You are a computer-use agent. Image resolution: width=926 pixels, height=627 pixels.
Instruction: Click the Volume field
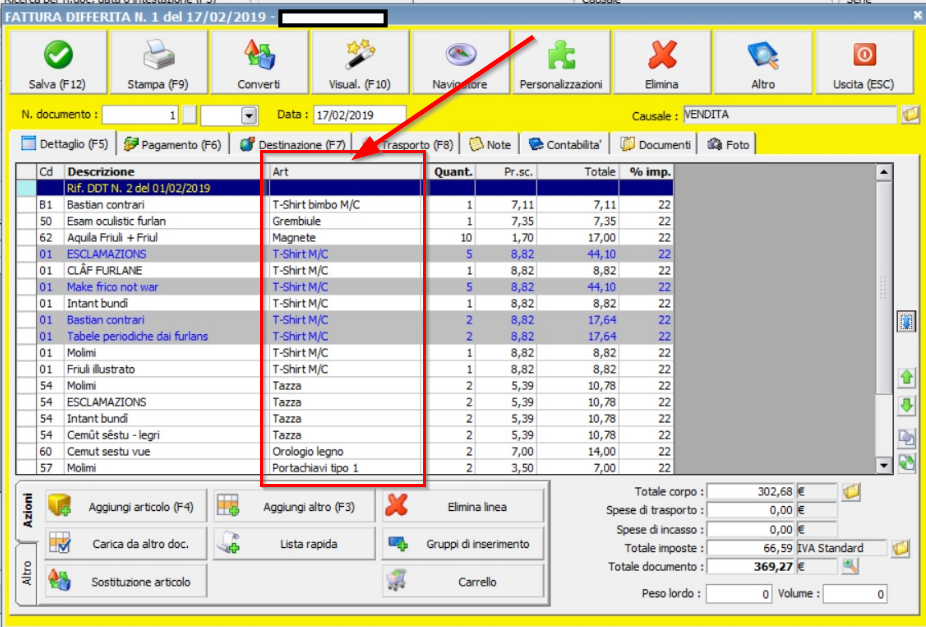point(855,594)
